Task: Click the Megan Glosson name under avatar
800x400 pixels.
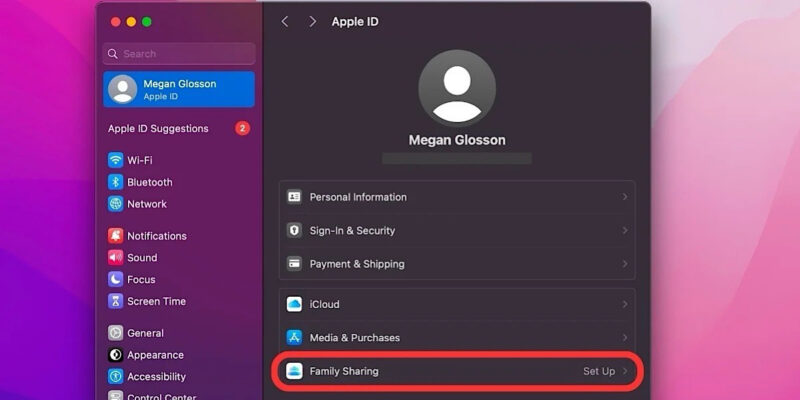Action: (457, 140)
